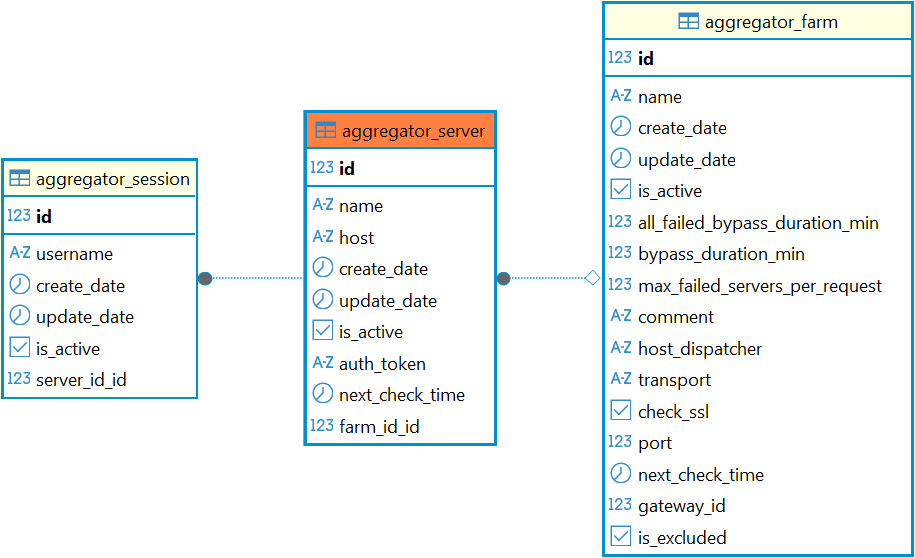Click the text-type icon next to host_dispatcher
The image size is (915, 558).
[x=620, y=348]
